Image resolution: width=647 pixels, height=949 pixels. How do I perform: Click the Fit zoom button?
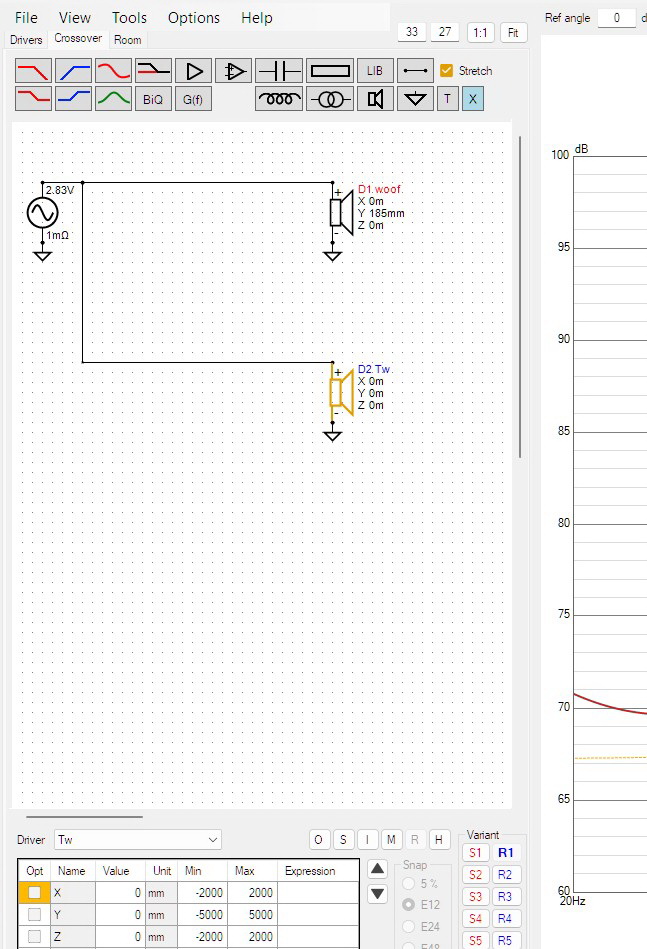(x=513, y=32)
